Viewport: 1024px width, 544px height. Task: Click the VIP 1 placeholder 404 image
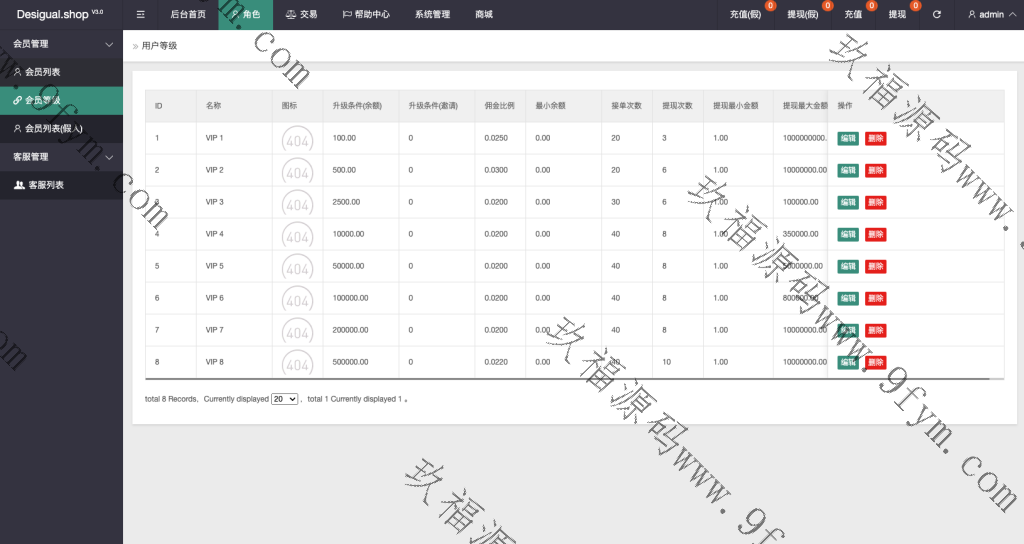[297, 139]
